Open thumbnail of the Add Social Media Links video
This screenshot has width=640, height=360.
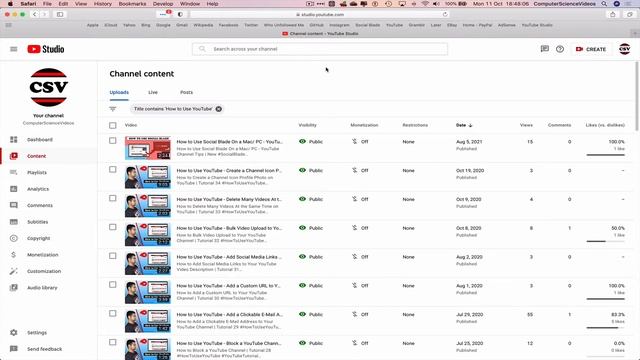(148, 263)
